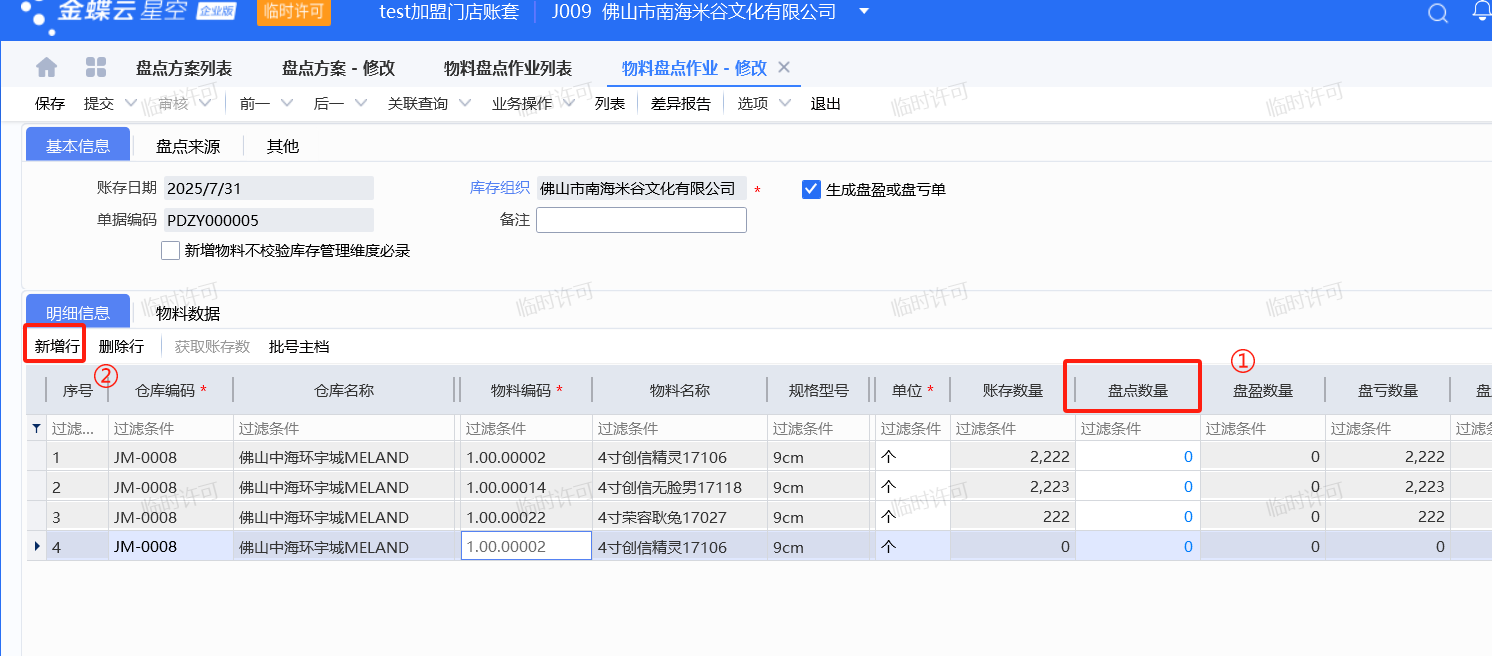Select row 4 via row indicator arrow
Screen dimensions: 1492x656
tap(37, 546)
